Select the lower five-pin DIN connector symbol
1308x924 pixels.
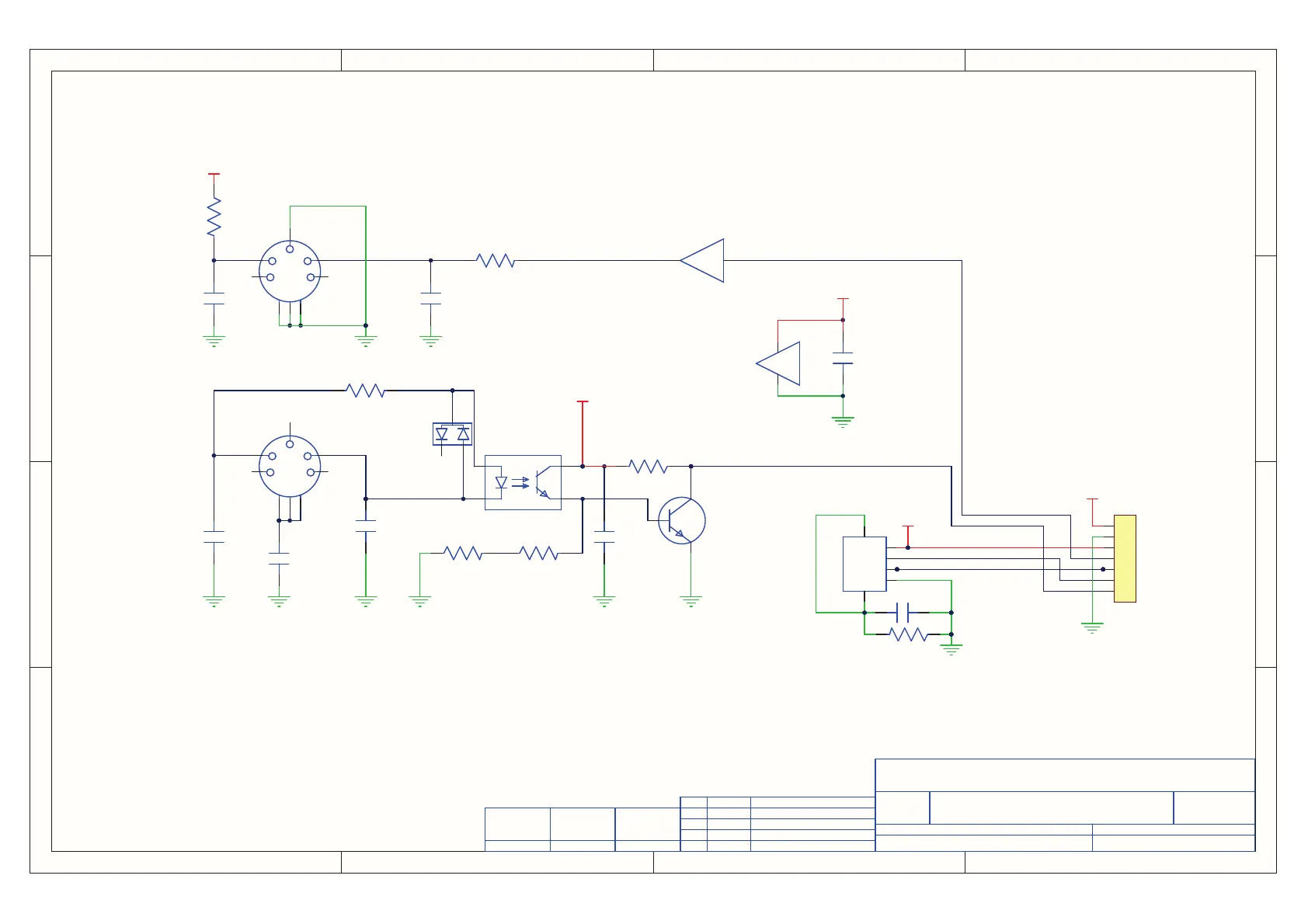click(x=290, y=466)
